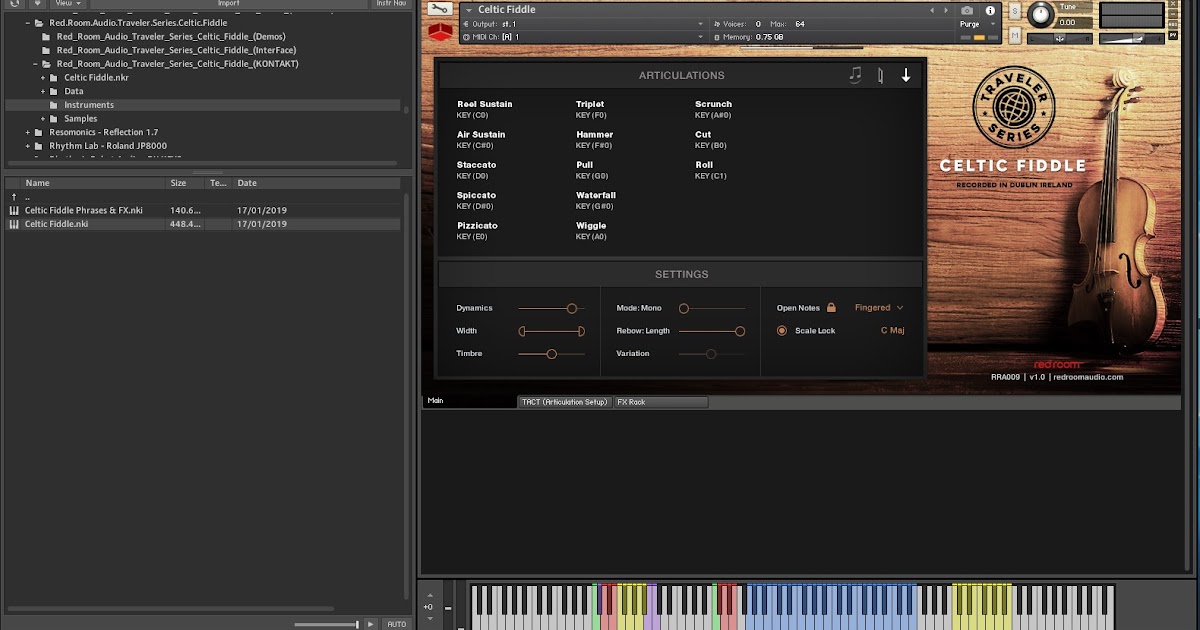Open the instrument edit wrench icon
The height and width of the screenshot is (630, 1200).
(x=439, y=9)
